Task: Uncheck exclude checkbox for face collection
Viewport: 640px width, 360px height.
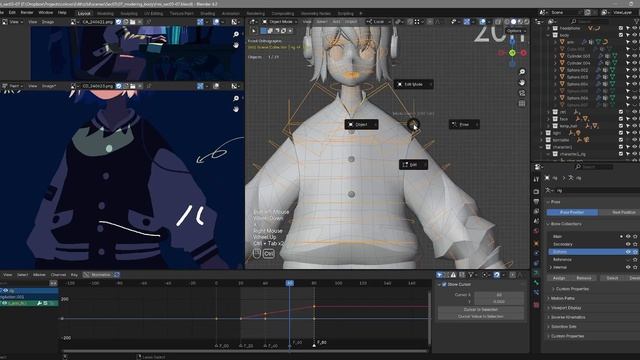Action: pos(621,119)
